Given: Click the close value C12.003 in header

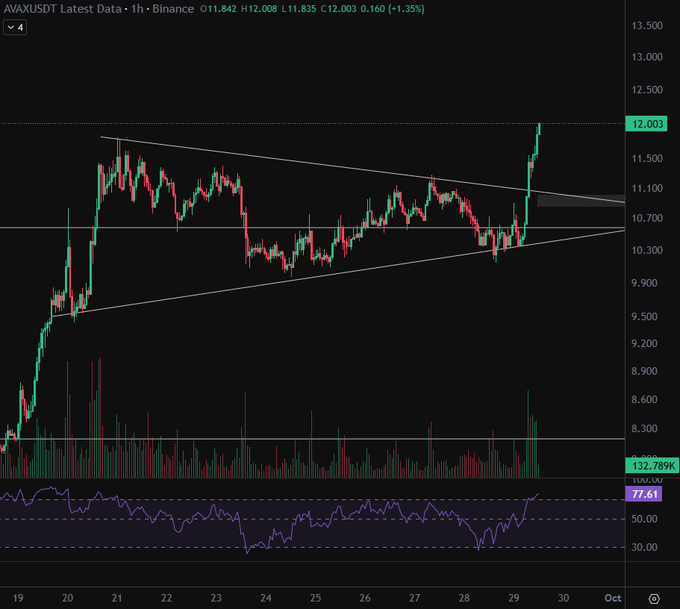Looking at the screenshot, I should 339,9.
